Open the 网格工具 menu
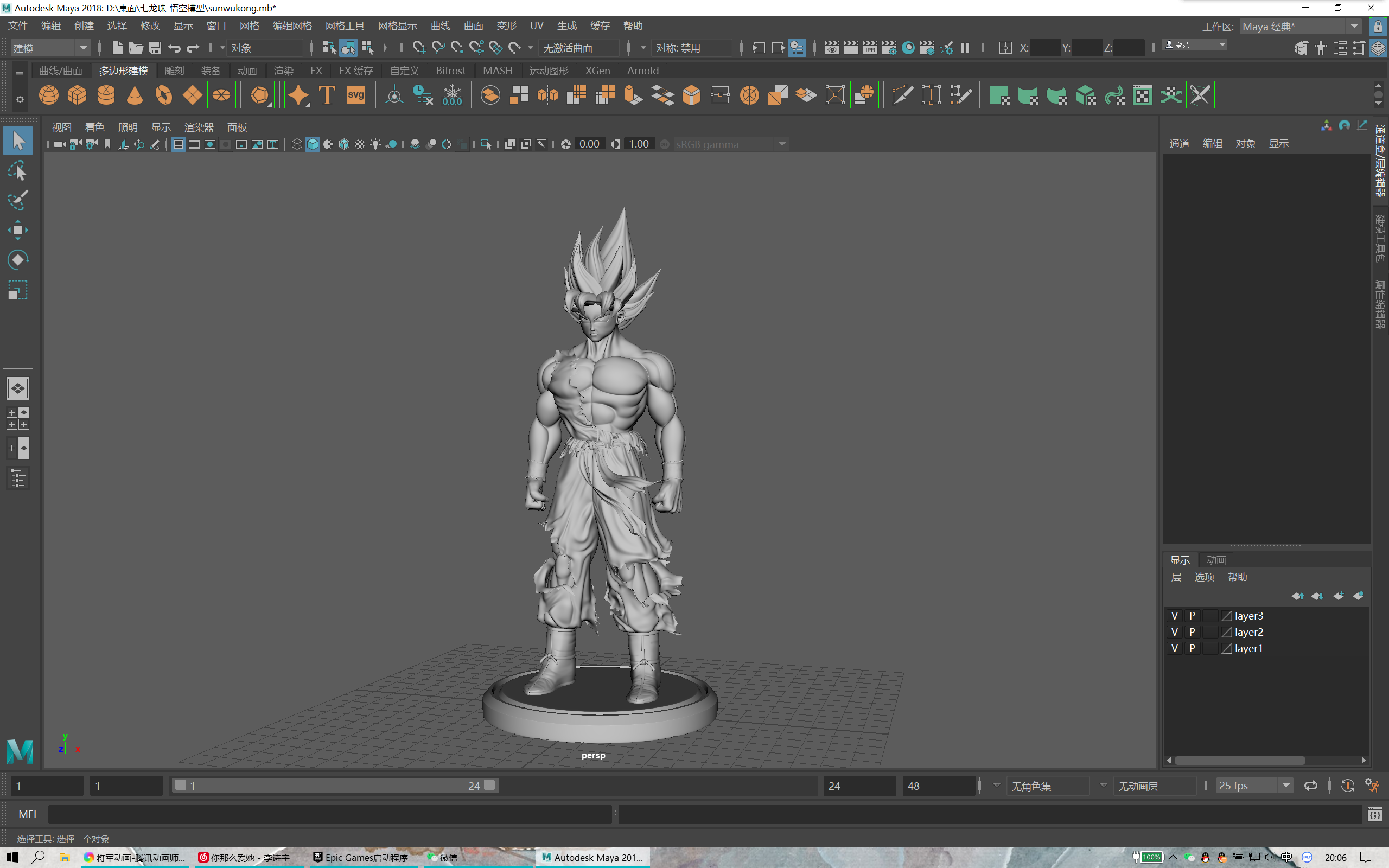Image resolution: width=1389 pixels, height=868 pixels. pyautogui.click(x=345, y=26)
